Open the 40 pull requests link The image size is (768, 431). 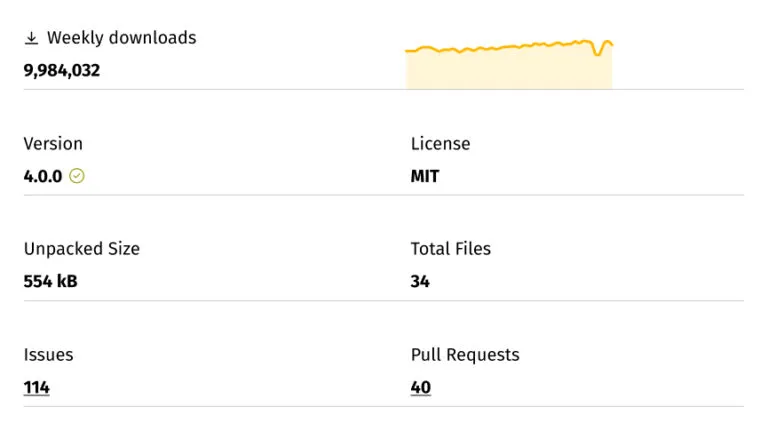pyautogui.click(x=420, y=387)
